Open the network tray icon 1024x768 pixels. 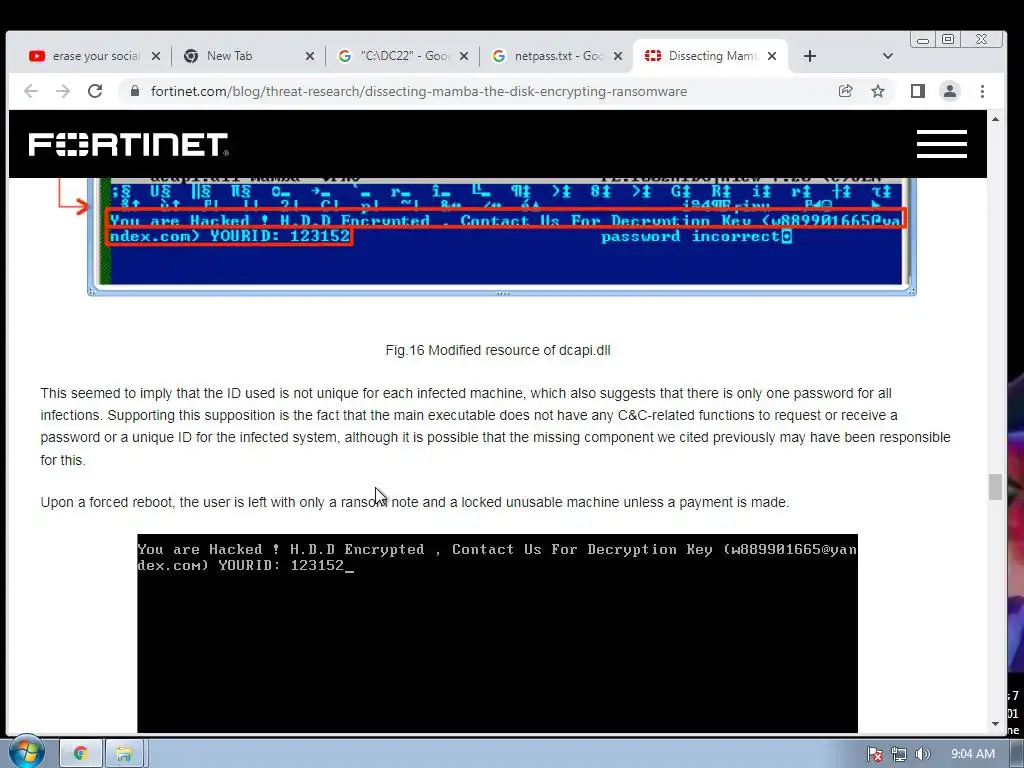point(899,754)
